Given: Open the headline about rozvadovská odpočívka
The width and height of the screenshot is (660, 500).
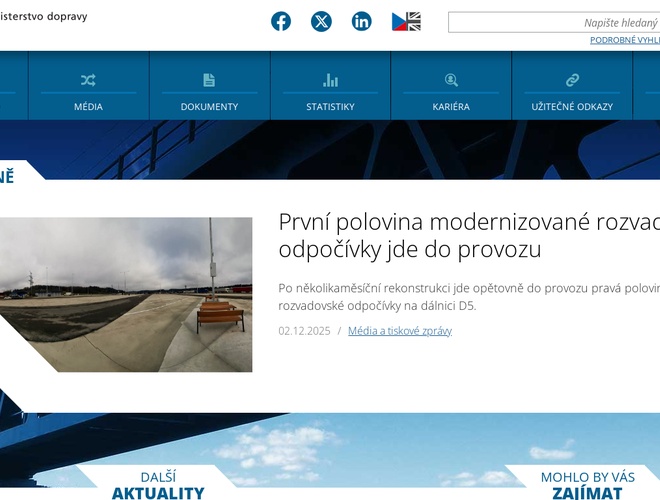Looking at the screenshot, I should (468, 235).
